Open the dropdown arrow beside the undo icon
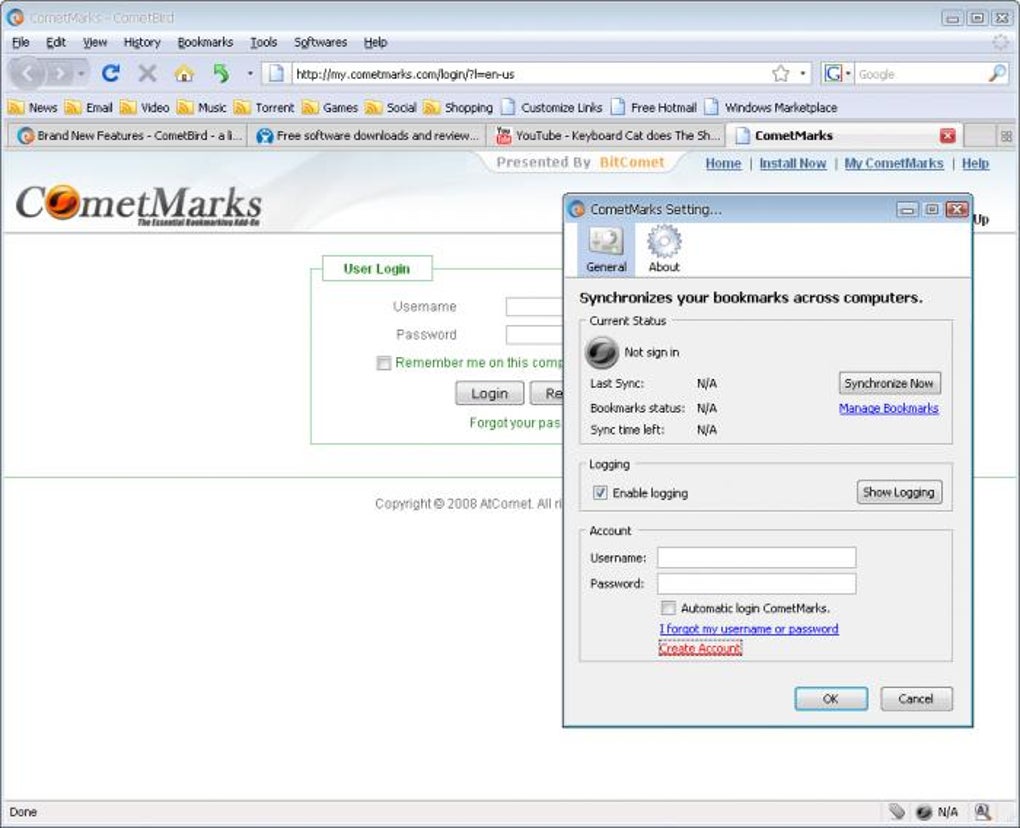 click(x=250, y=73)
